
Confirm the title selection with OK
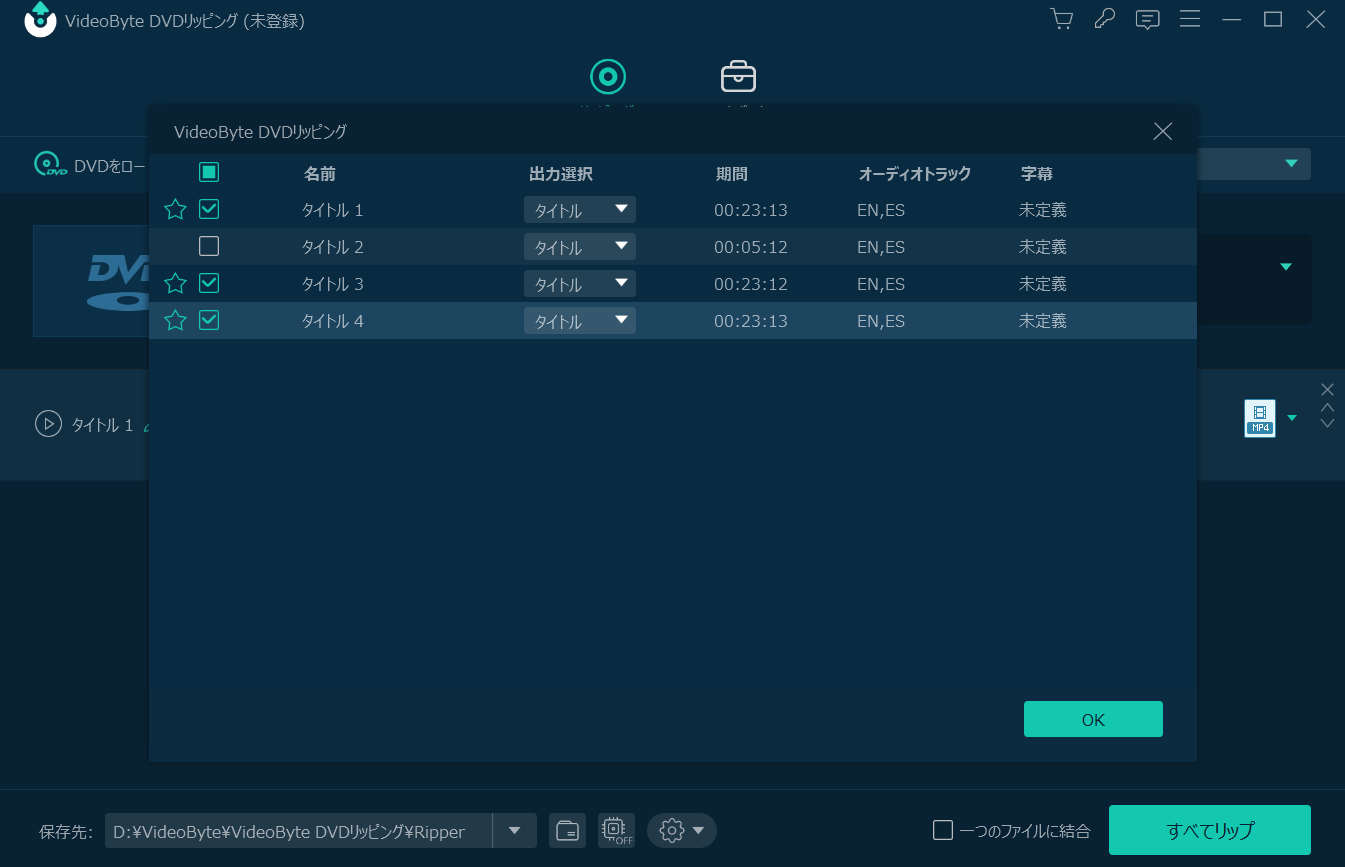1093,719
